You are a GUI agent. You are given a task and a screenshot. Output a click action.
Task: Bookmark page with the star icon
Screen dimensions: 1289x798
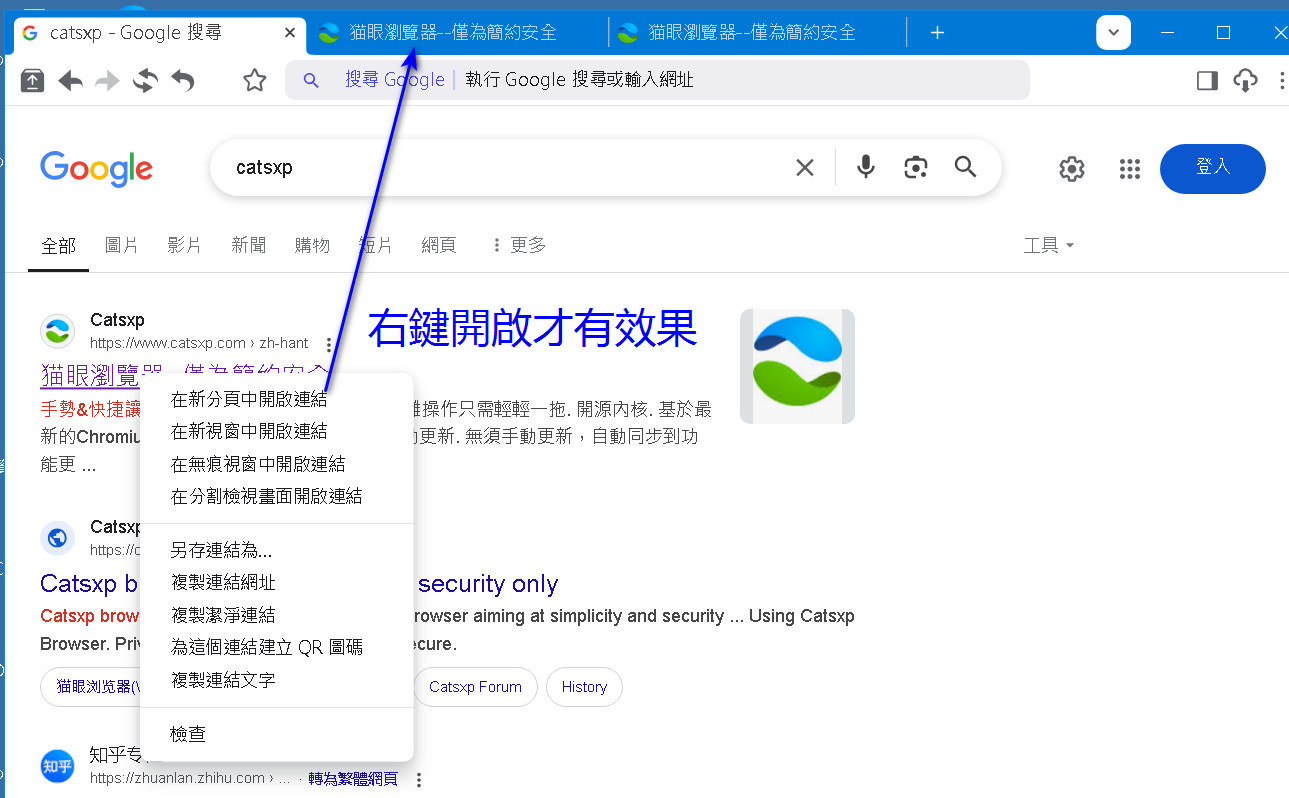(255, 80)
